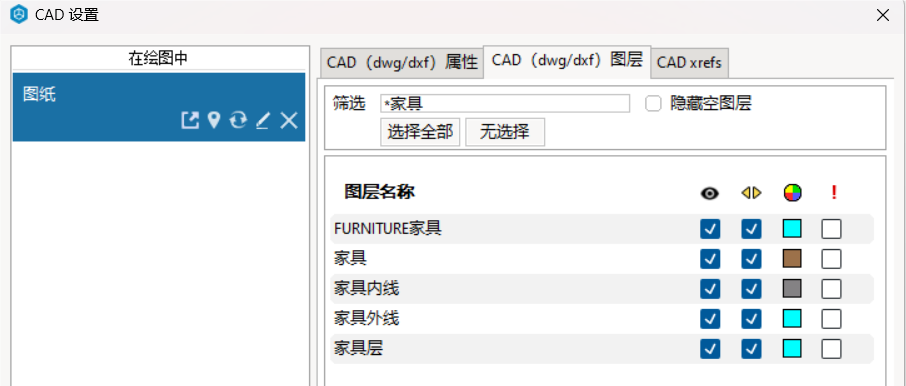Click the open-external icon on 图纸 row
This screenshot has width=906, height=386.
[x=190, y=121]
